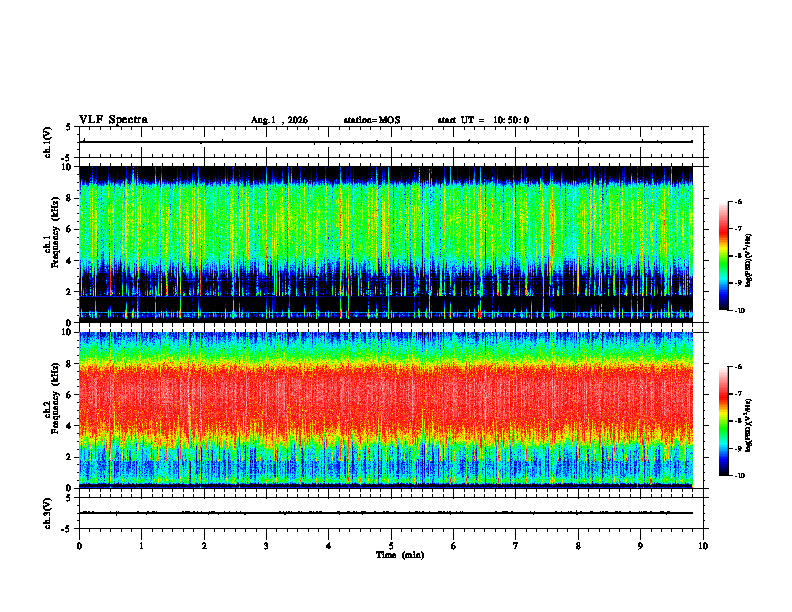
Task: Click time axis tick label "5"
Action: [x=391, y=546]
